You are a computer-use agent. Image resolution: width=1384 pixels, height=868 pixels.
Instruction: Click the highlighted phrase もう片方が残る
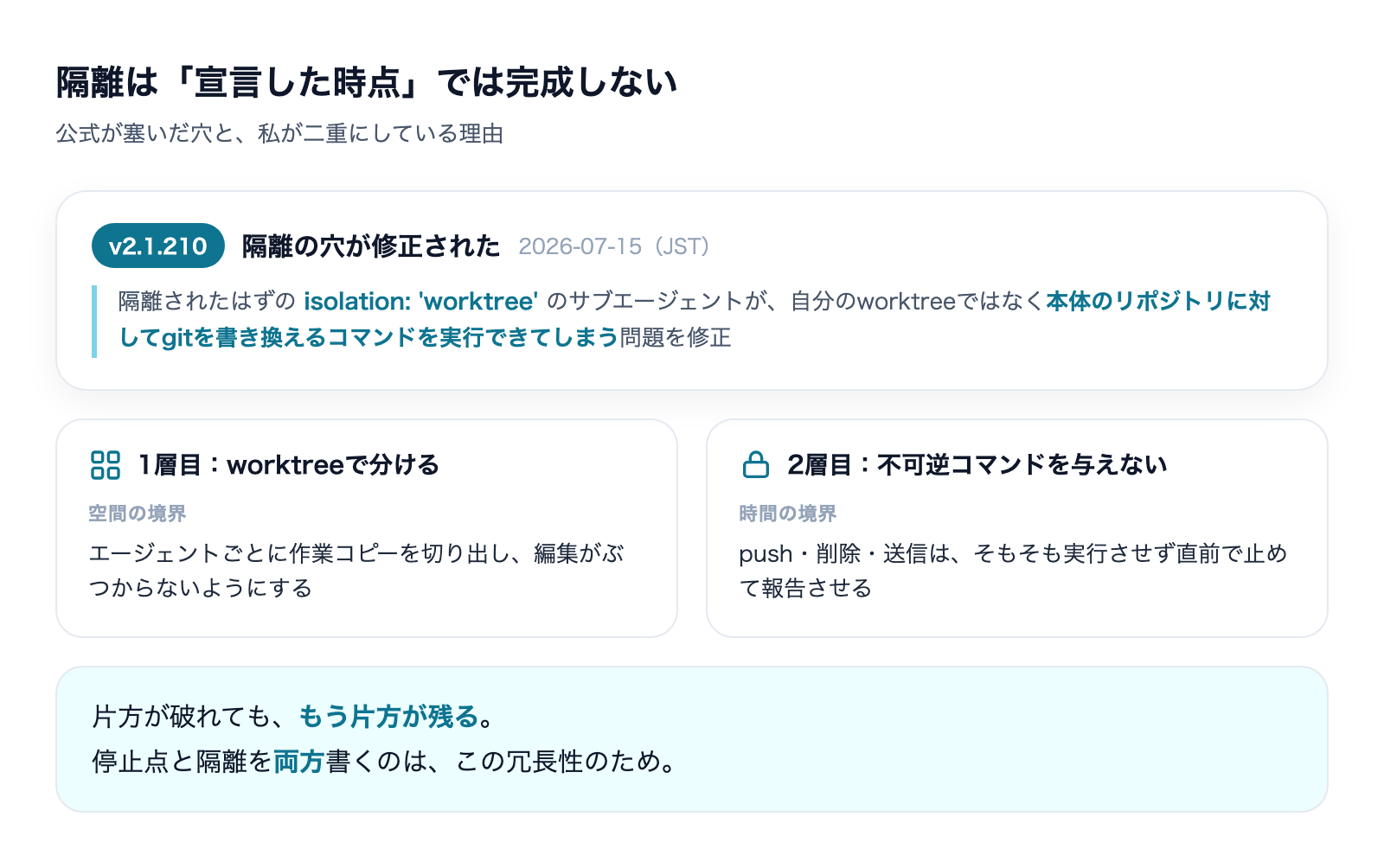388,717
